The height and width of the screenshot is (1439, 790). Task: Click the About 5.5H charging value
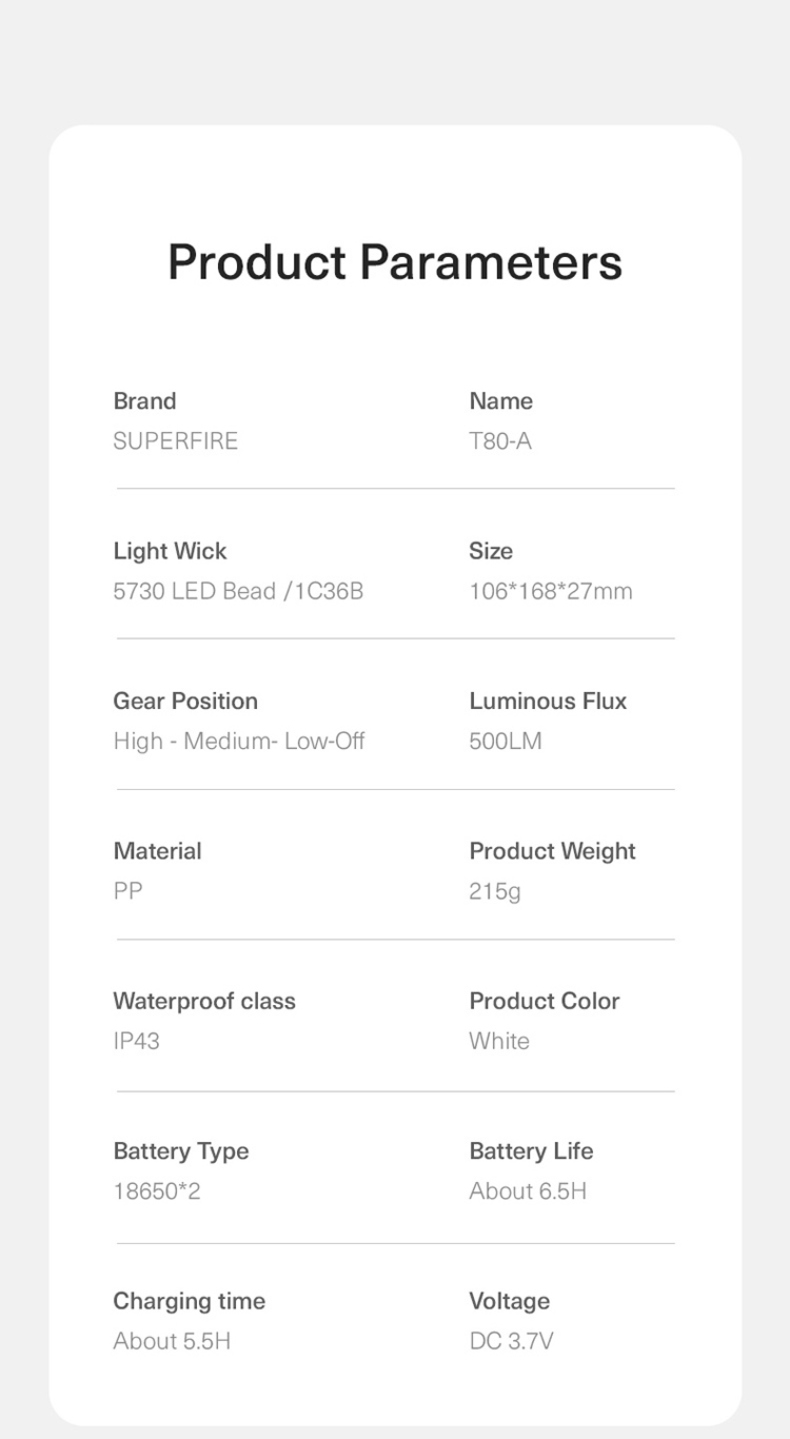click(172, 1341)
